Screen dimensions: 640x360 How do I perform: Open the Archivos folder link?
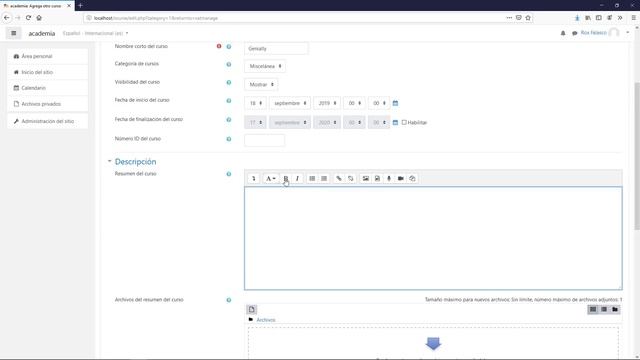(266, 320)
